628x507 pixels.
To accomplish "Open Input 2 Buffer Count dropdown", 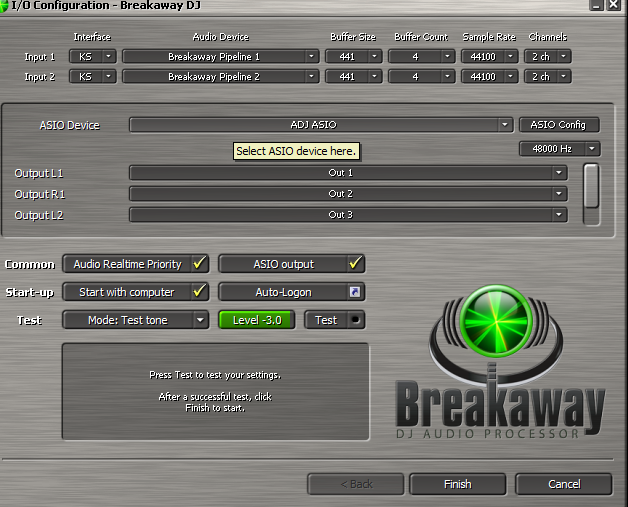I will point(421,76).
